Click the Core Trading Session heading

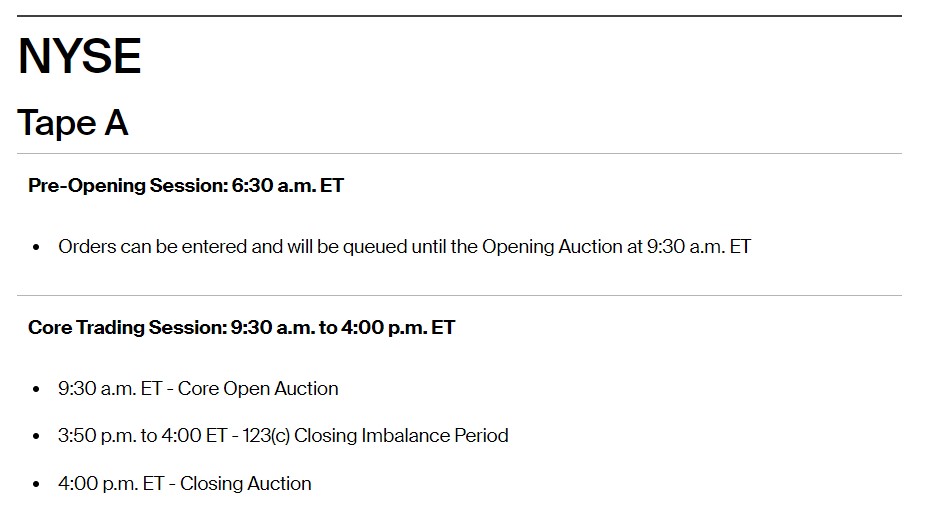click(241, 327)
